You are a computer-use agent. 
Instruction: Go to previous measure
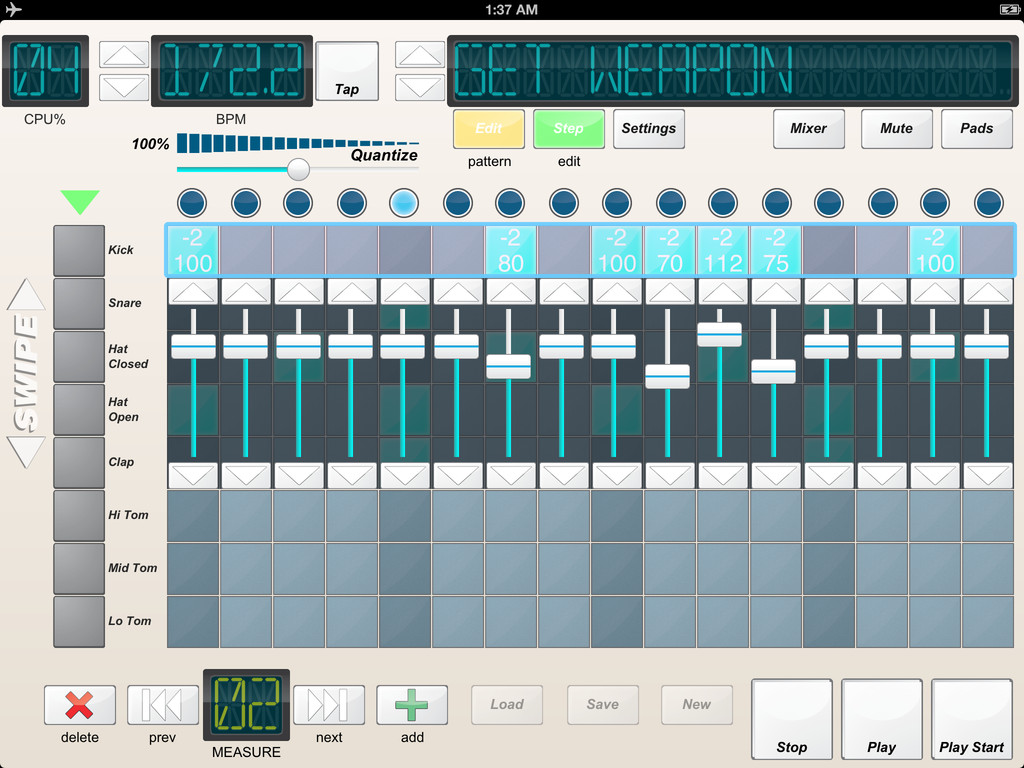click(163, 705)
